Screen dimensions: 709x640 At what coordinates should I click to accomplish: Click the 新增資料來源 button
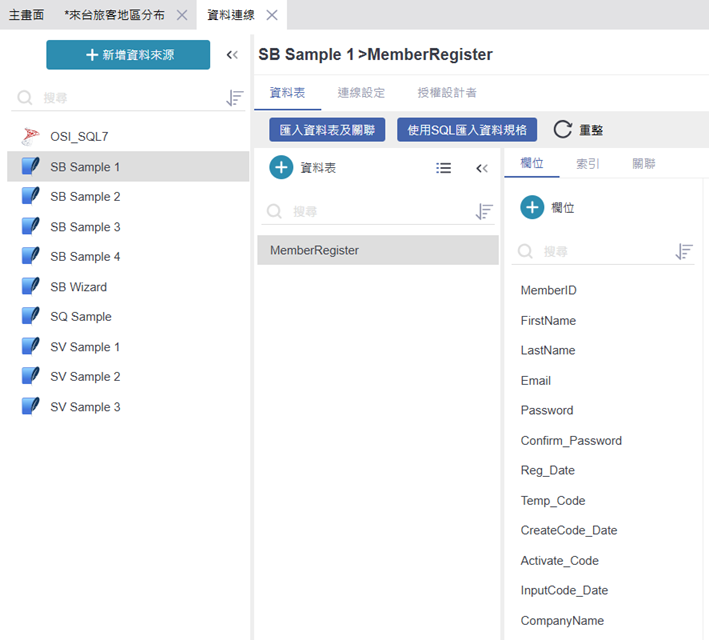(x=128, y=55)
